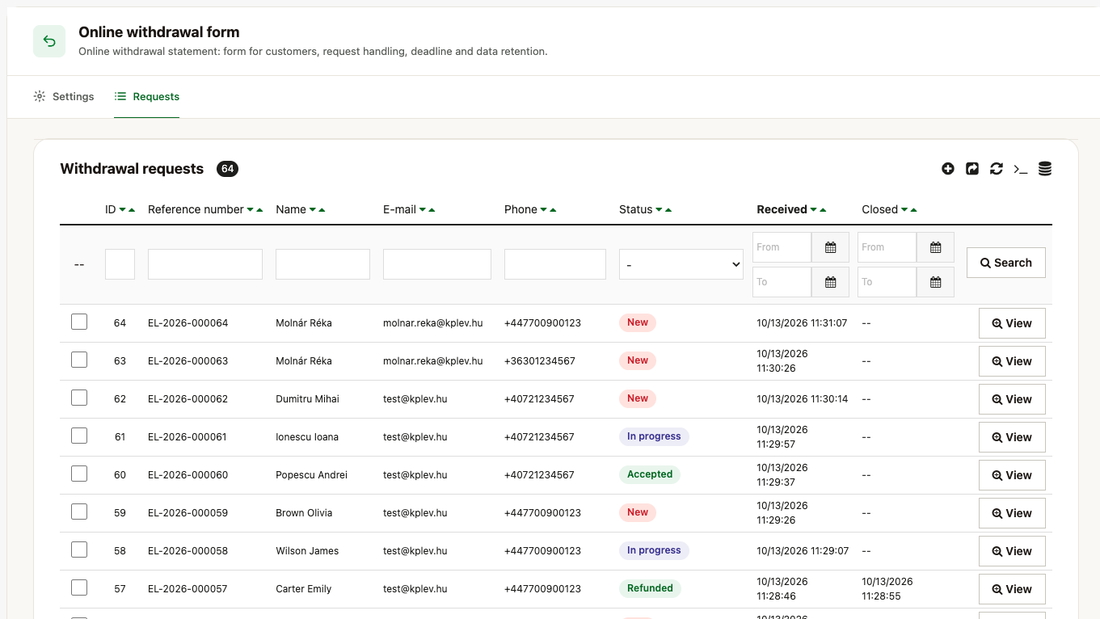
Task: Sort Reference number descending
Action: (250, 210)
